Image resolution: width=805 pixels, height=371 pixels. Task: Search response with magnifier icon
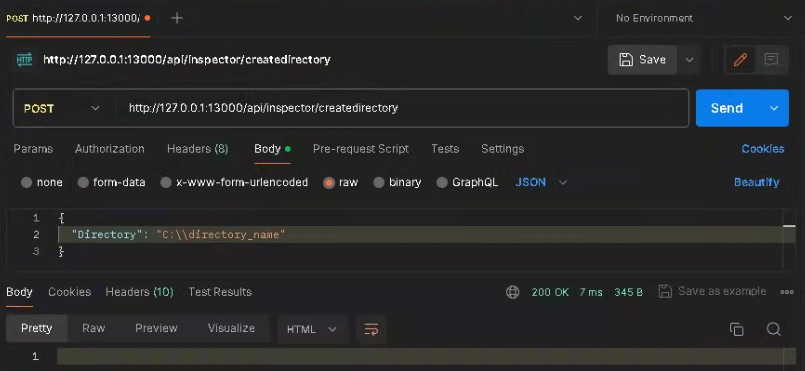click(x=774, y=329)
